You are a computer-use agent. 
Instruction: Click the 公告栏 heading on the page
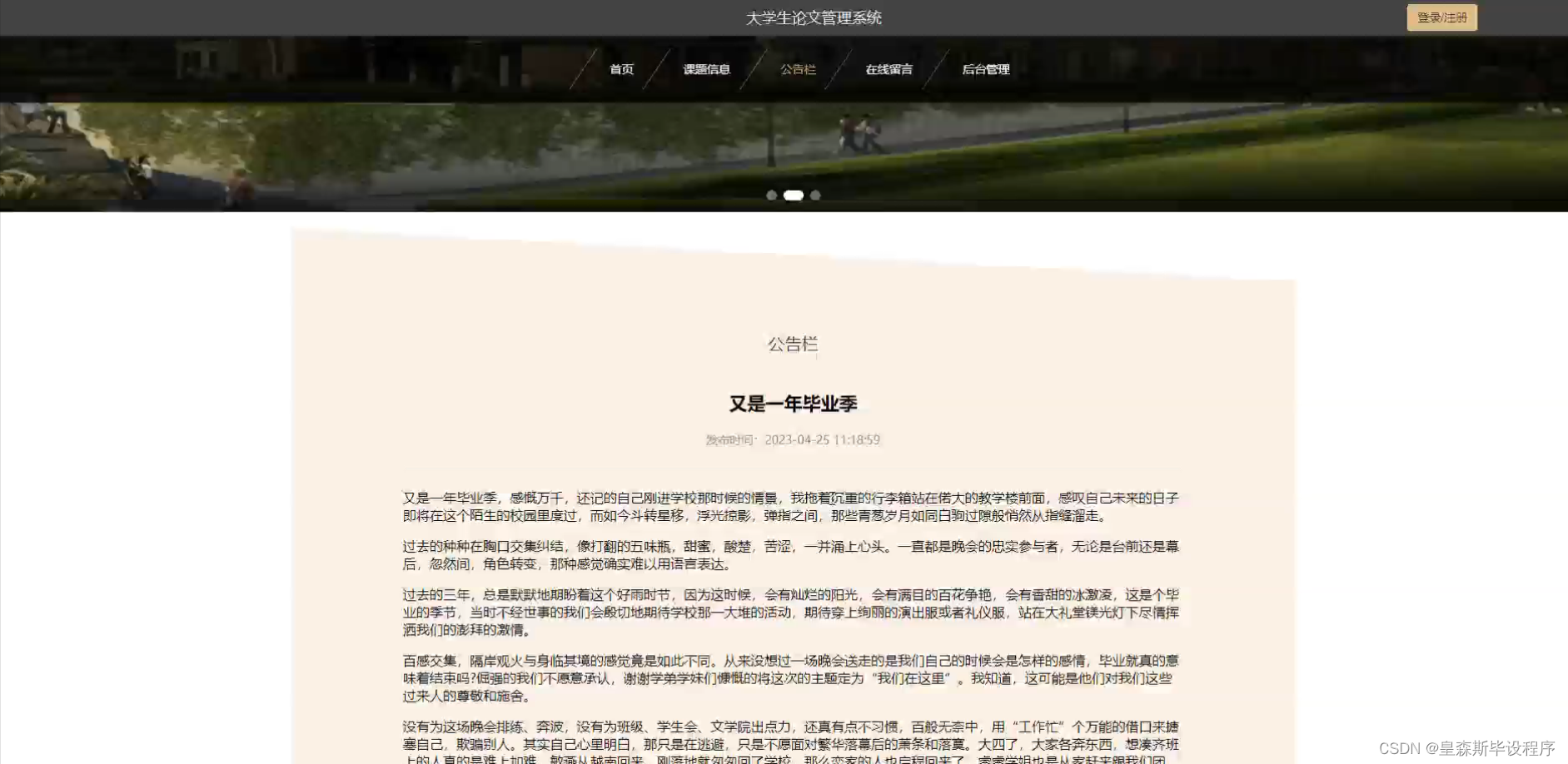point(792,344)
